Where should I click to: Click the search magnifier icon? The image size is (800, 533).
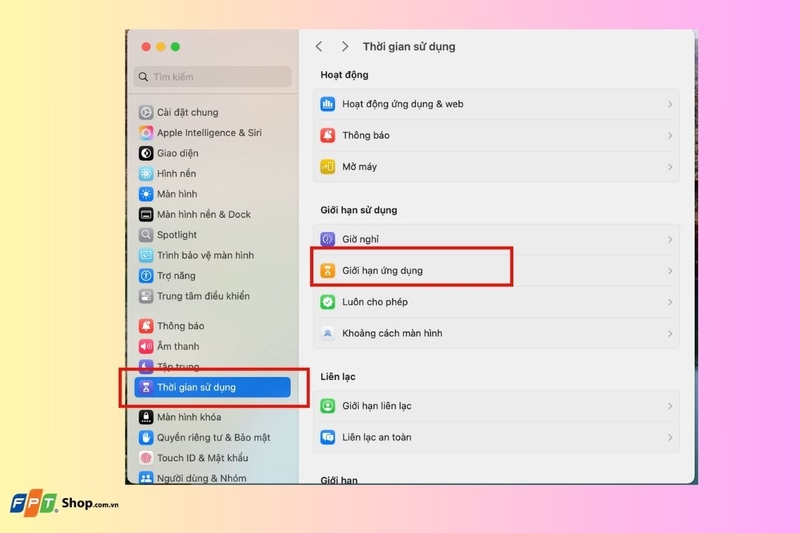pos(143,77)
